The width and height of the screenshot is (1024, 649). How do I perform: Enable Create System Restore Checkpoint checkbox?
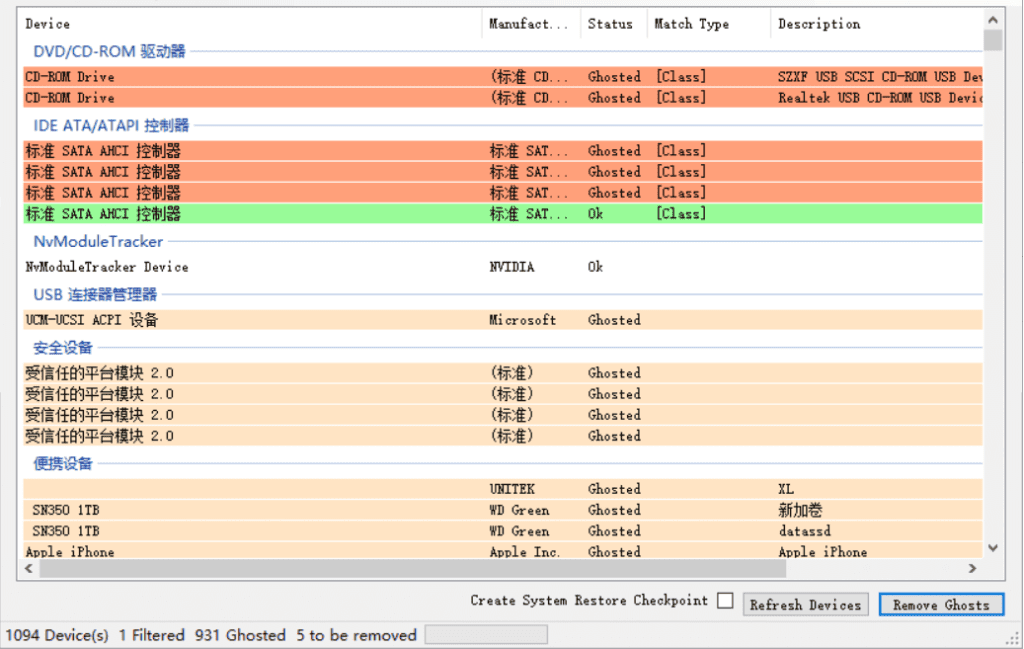[725, 600]
